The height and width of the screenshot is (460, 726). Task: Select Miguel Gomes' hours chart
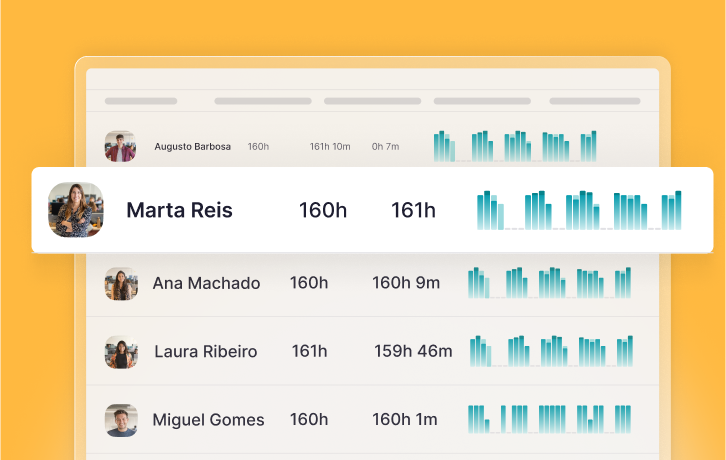549,419
